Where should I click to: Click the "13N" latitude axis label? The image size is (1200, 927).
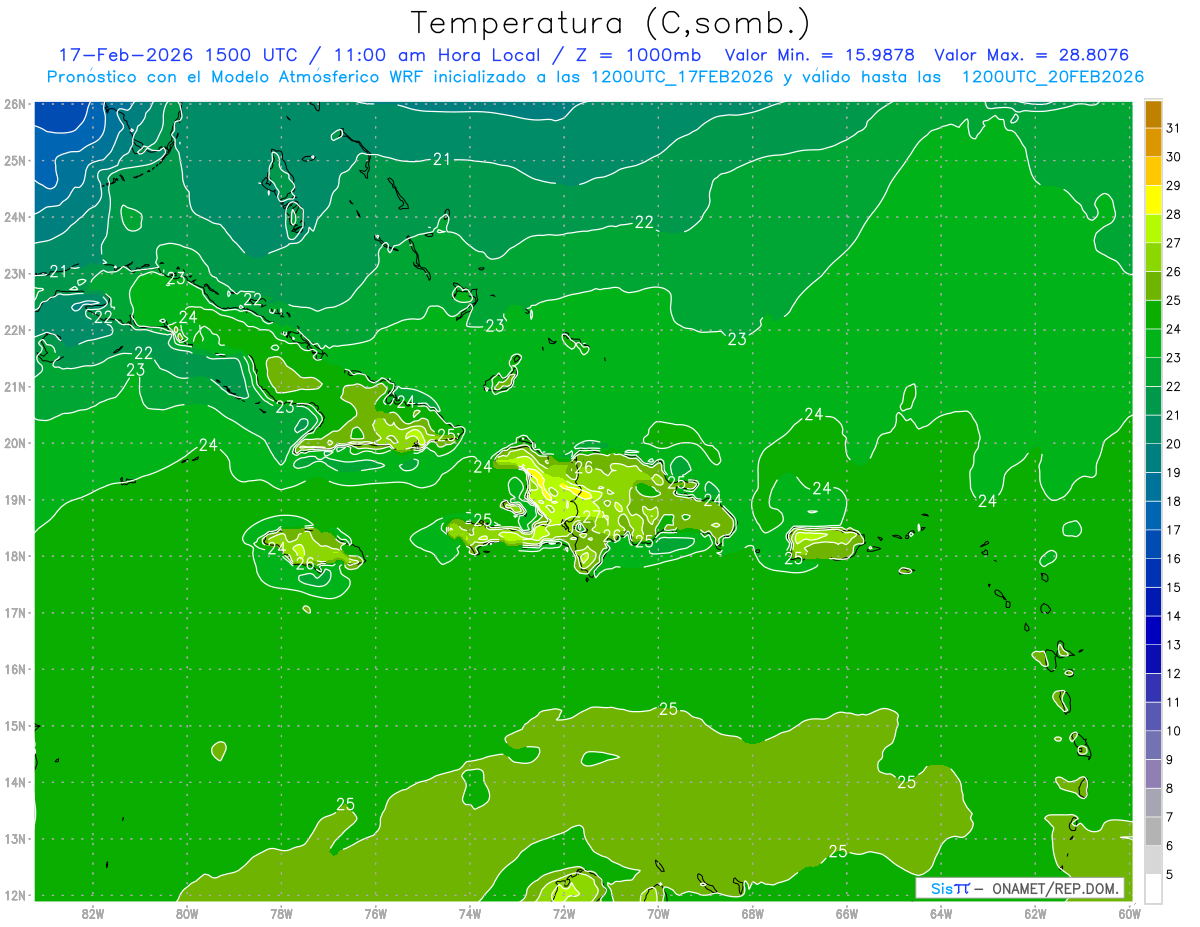point(14,839)
